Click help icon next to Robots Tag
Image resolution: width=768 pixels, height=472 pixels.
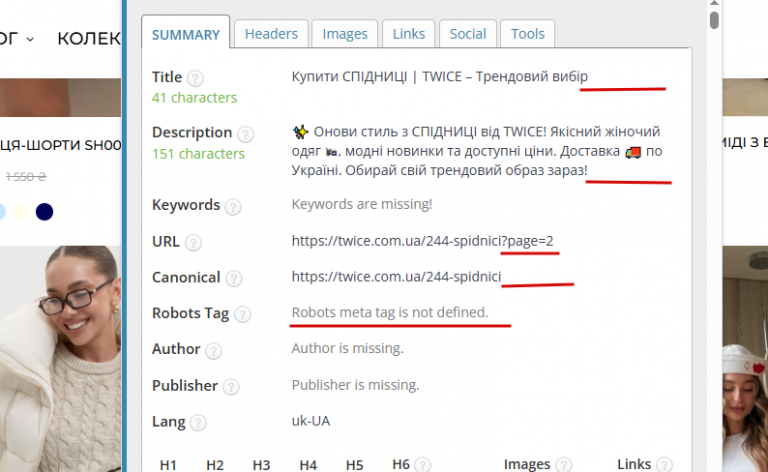[x=242, y=314]
